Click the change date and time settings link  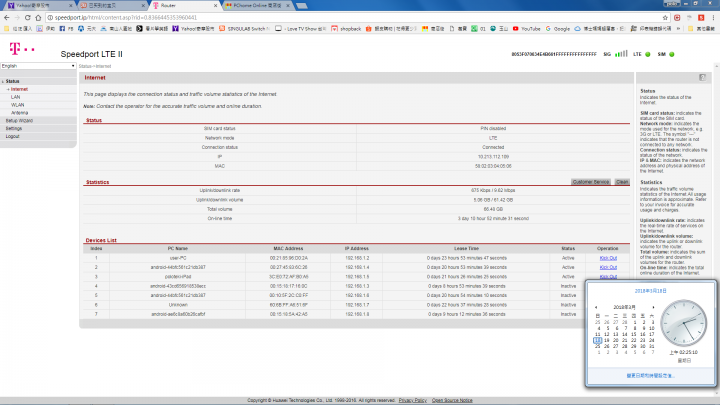[x=650, y=376]
